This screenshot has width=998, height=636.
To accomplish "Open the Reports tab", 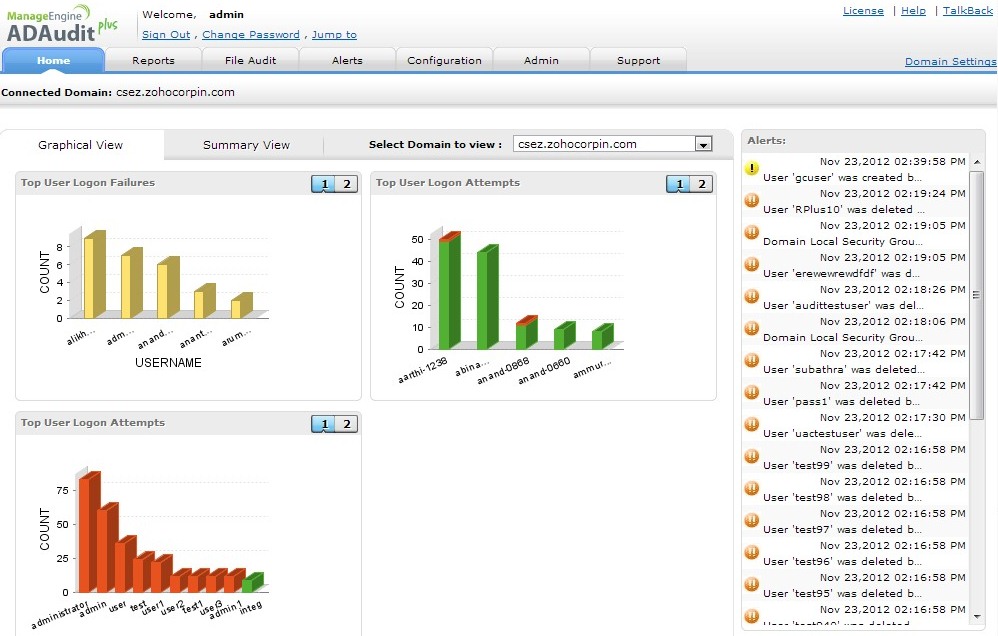I will pyautogui.click(x=153, y=60).
